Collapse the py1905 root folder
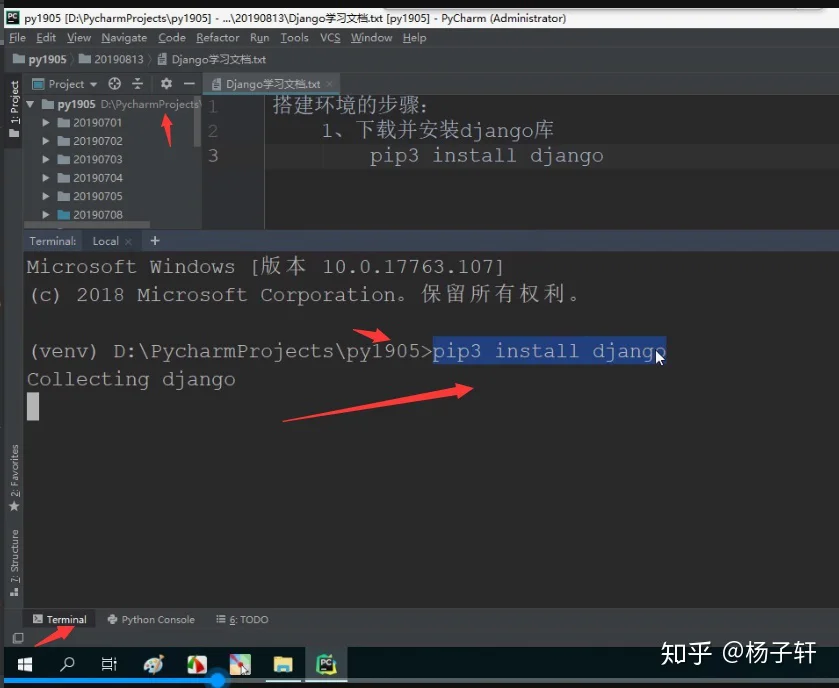 point(30,104)
